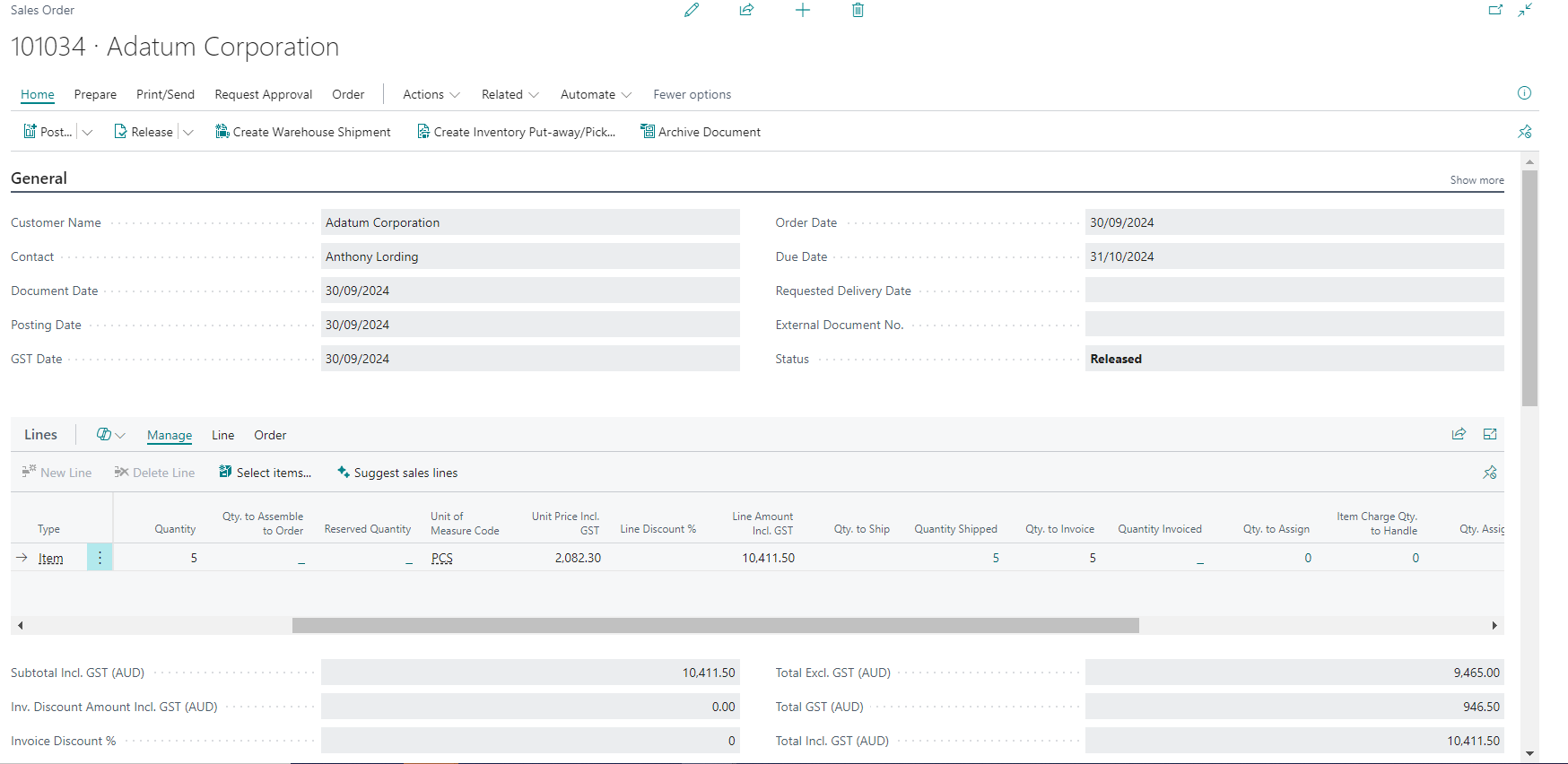Click the Total GST value 946.50
This screenshot has width=1568, height=764.
click(1294, 707)
